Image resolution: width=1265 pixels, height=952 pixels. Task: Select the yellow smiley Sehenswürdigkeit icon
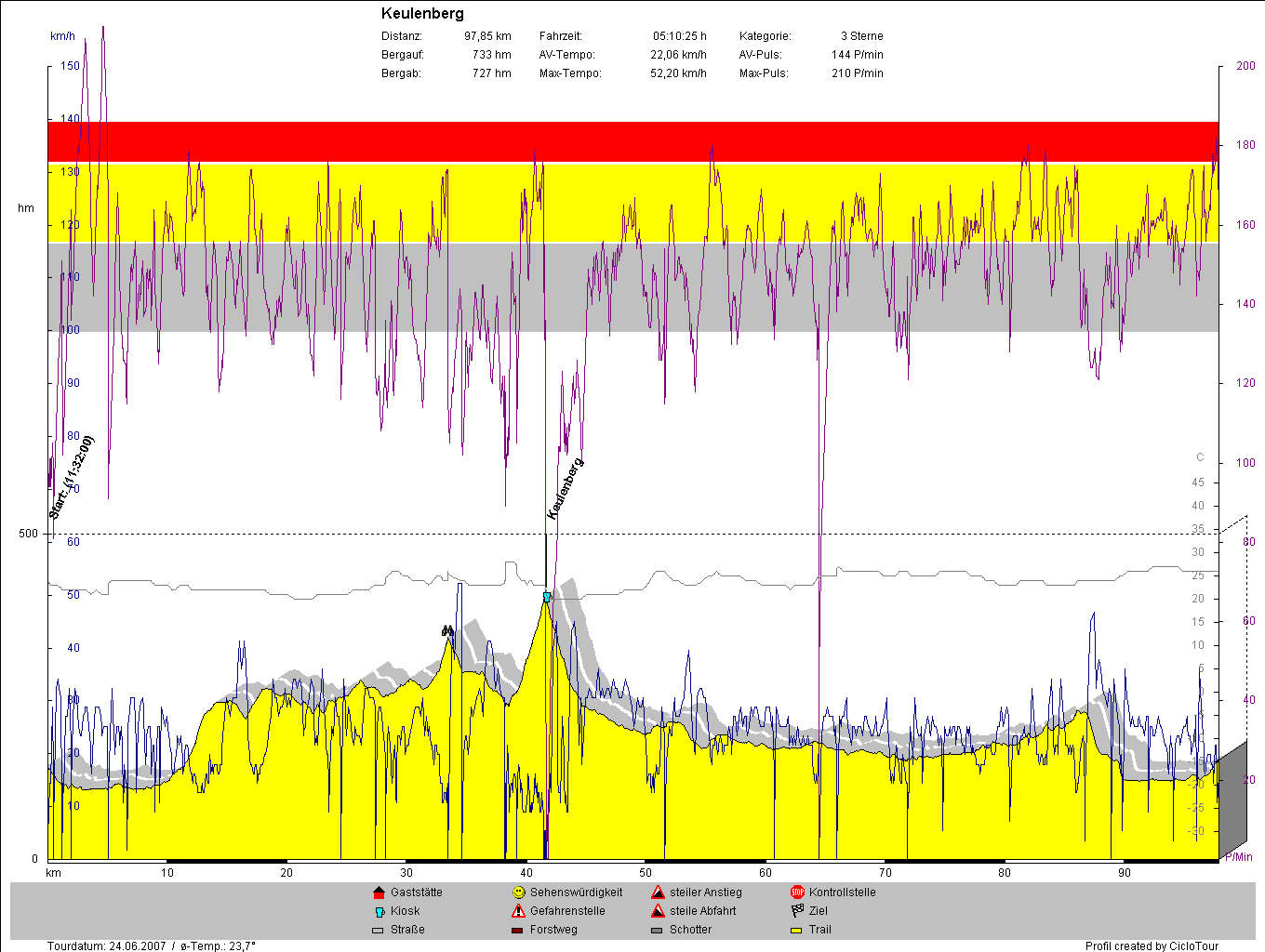point(518,892)
